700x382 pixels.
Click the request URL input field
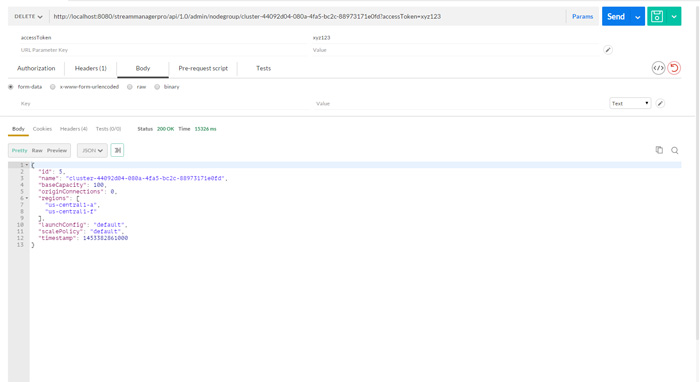pos(307,17)
